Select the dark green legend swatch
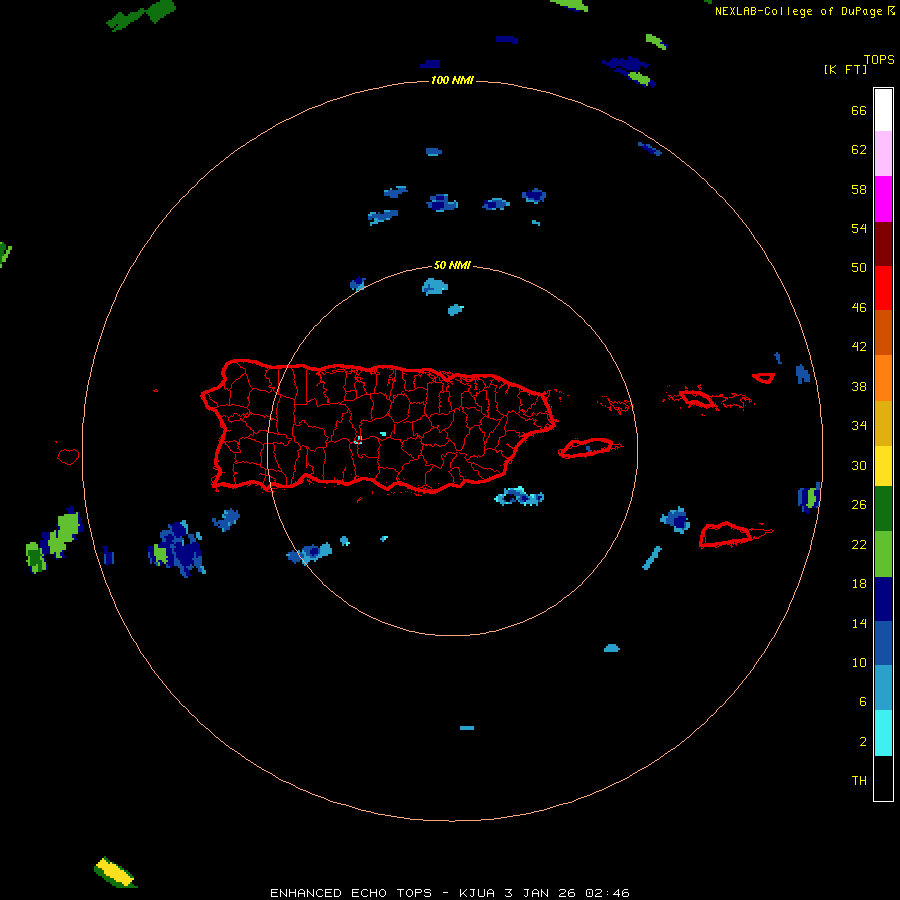Image resolution: width=900 pixels, height=900 pixels. pos(883,509)
